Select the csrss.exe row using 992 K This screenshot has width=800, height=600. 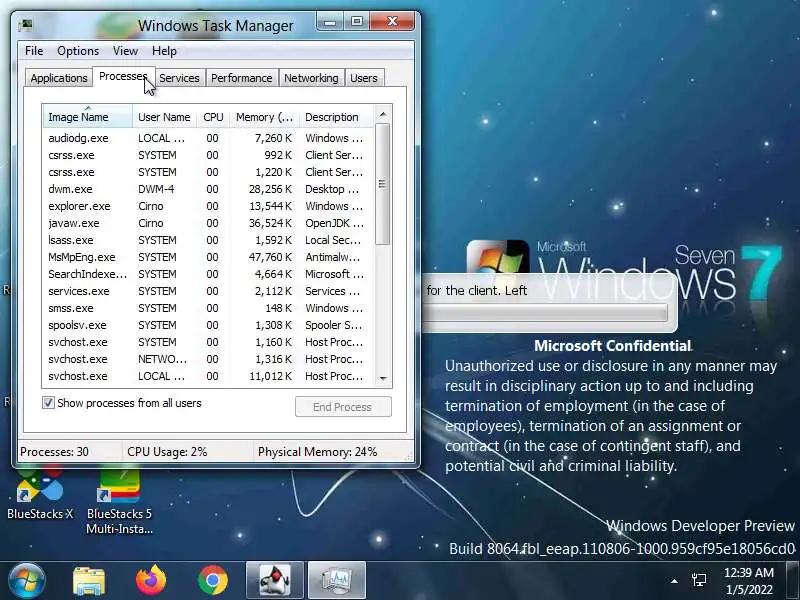coord(208,155)
